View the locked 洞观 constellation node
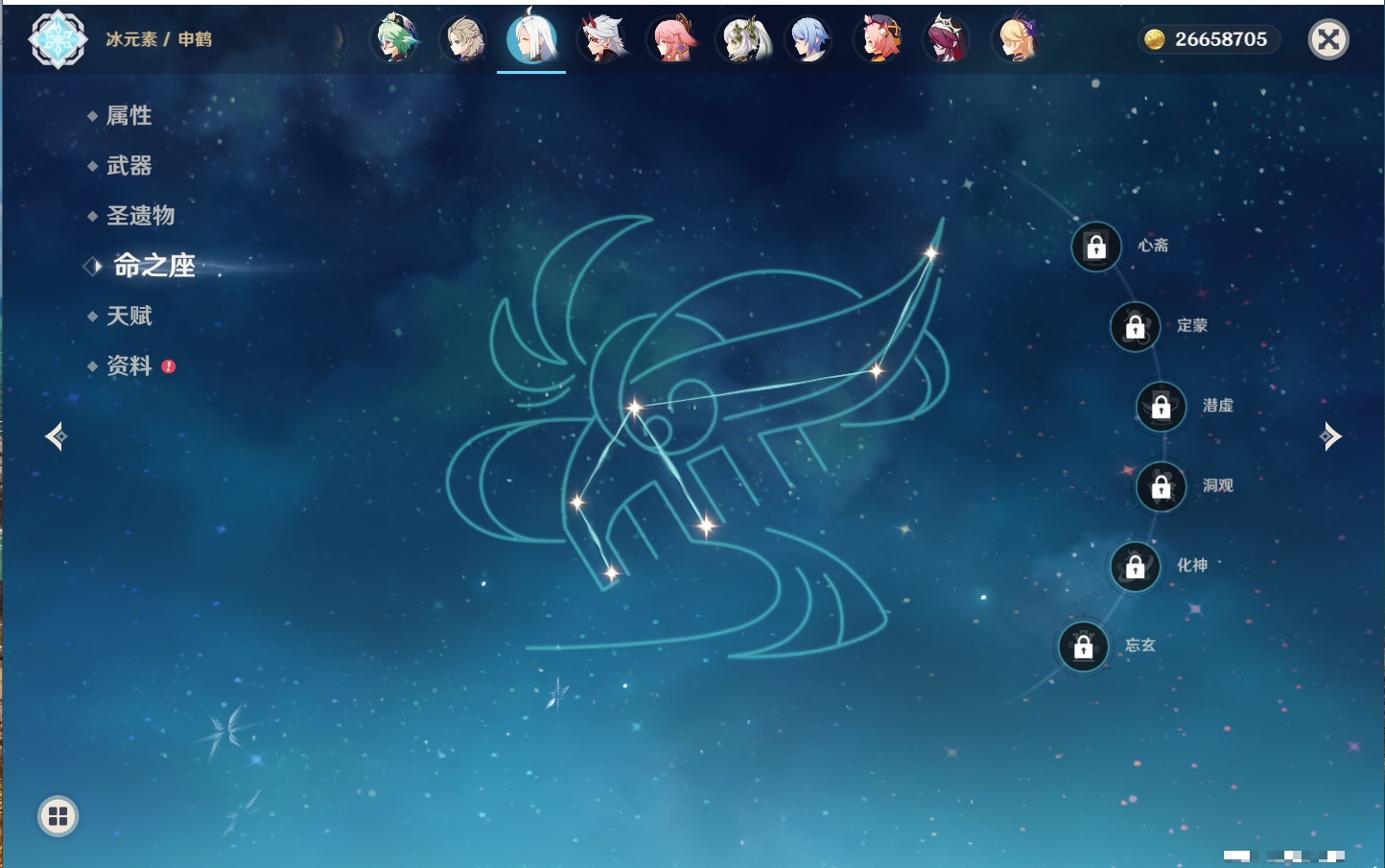This screenshot has width=1385, height=868. click(1162, 487)
